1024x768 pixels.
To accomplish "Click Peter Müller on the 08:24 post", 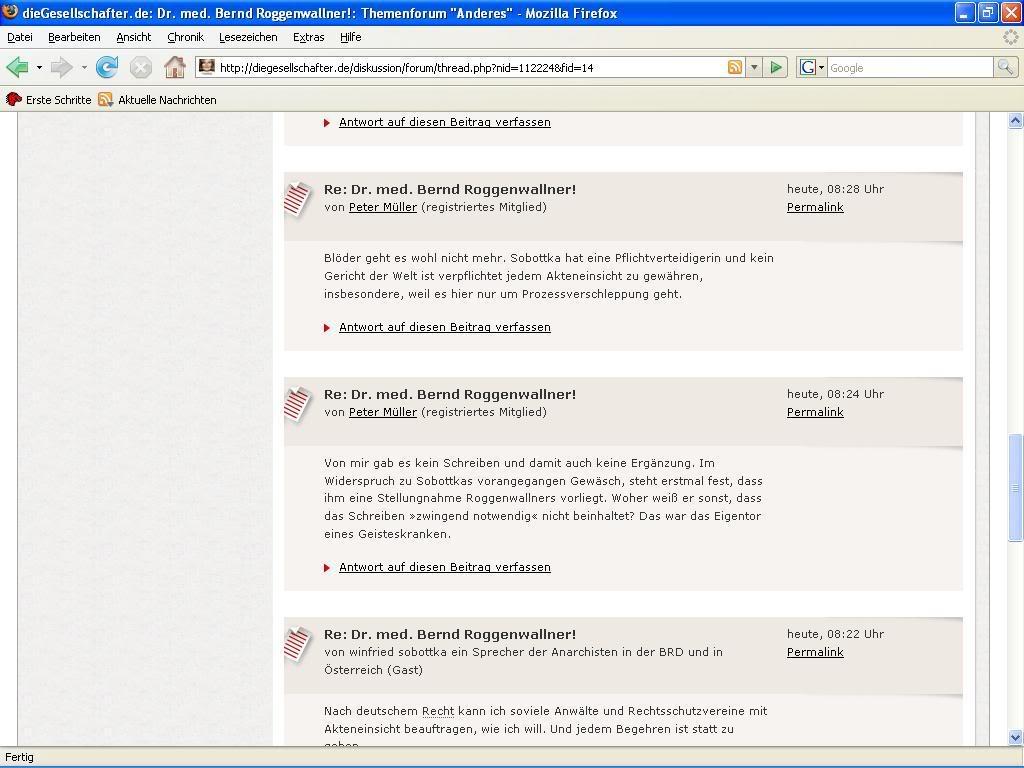I will click(x=382, y=412).
